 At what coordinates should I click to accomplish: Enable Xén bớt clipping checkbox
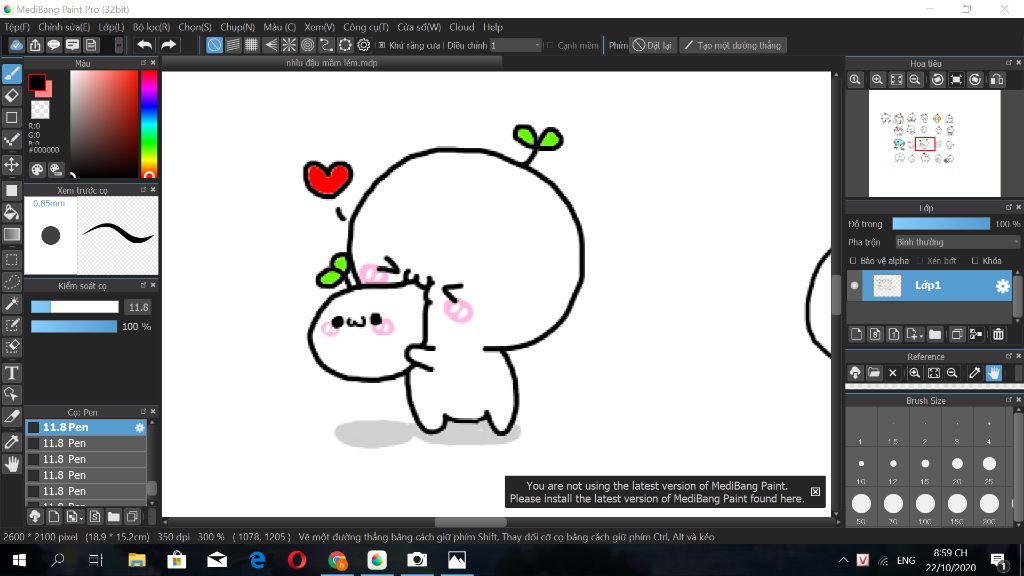tap(920, 261)
